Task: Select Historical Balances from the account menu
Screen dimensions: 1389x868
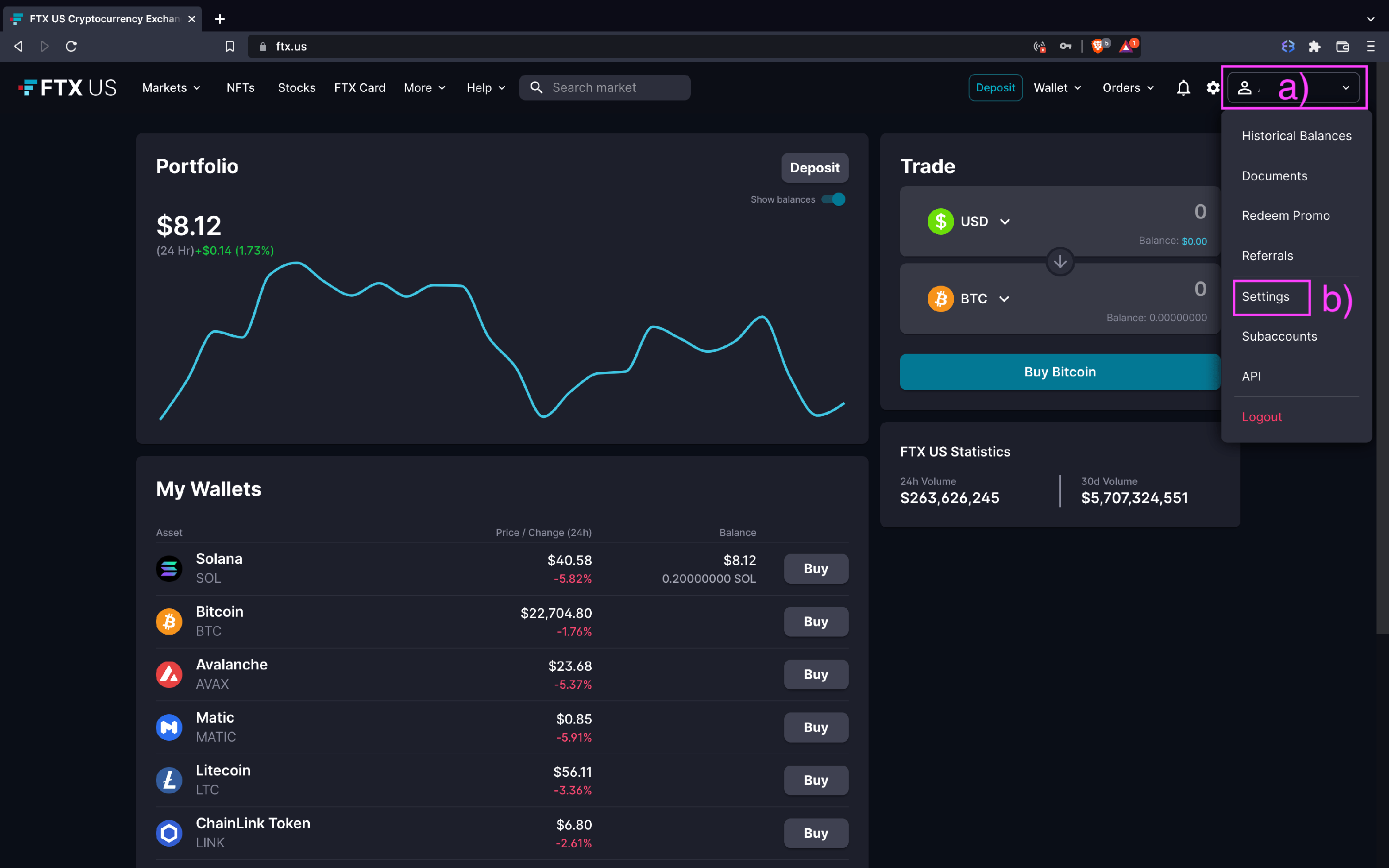Action: coord(1296,136)
